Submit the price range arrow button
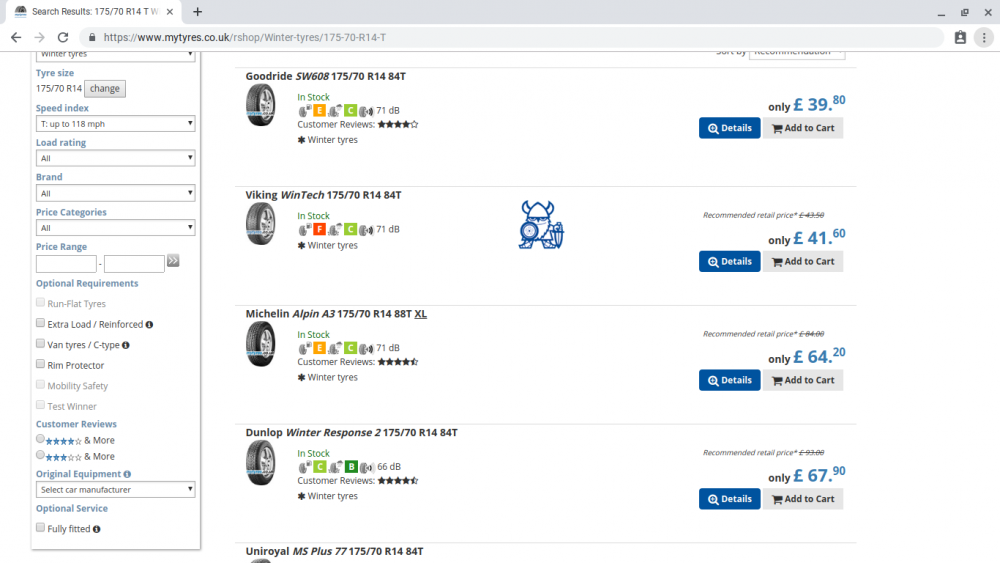The width and height of the screenshot is (1000, 563). coord(173,261)
